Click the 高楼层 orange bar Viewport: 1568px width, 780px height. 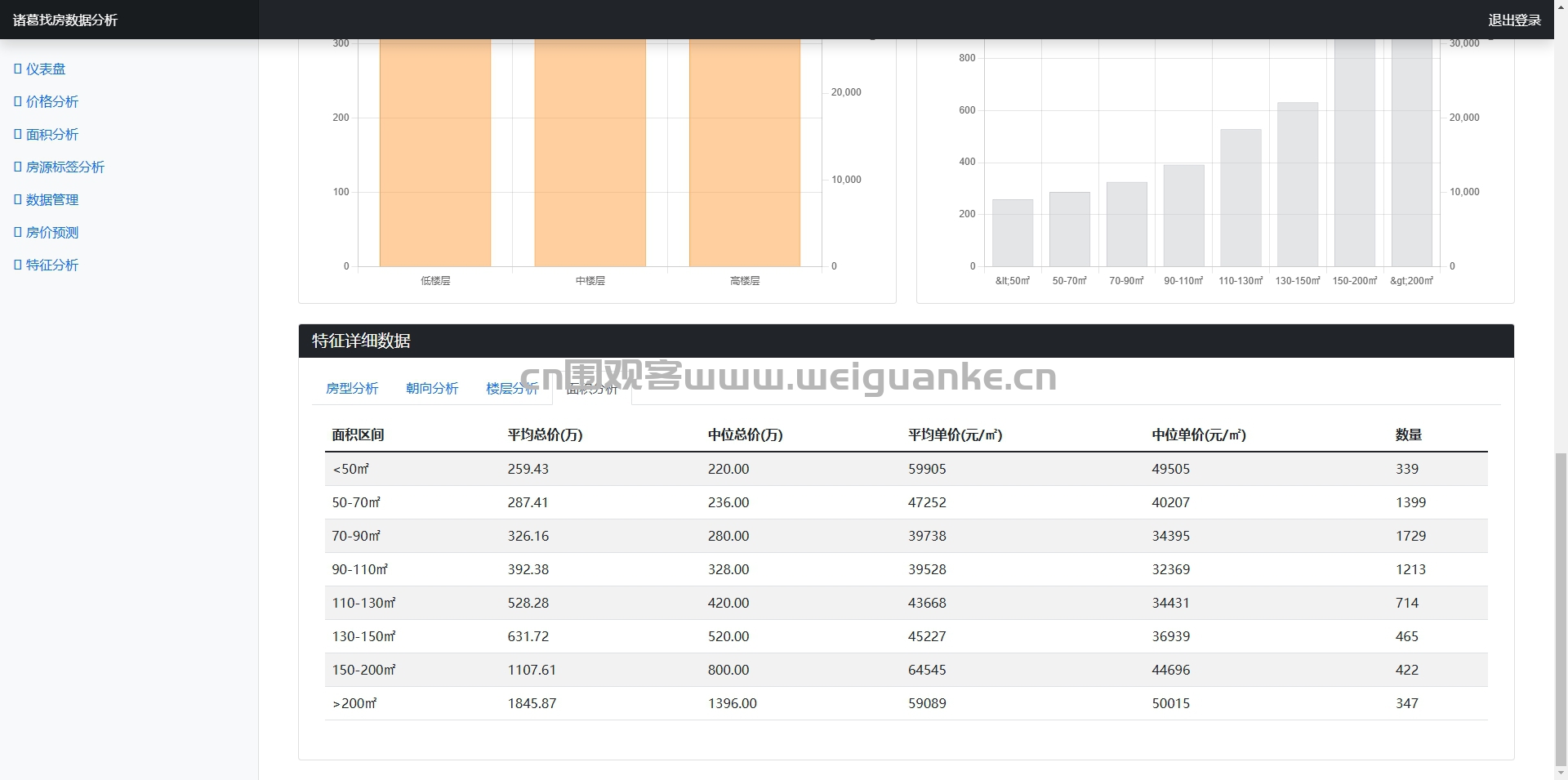(745, 153)
